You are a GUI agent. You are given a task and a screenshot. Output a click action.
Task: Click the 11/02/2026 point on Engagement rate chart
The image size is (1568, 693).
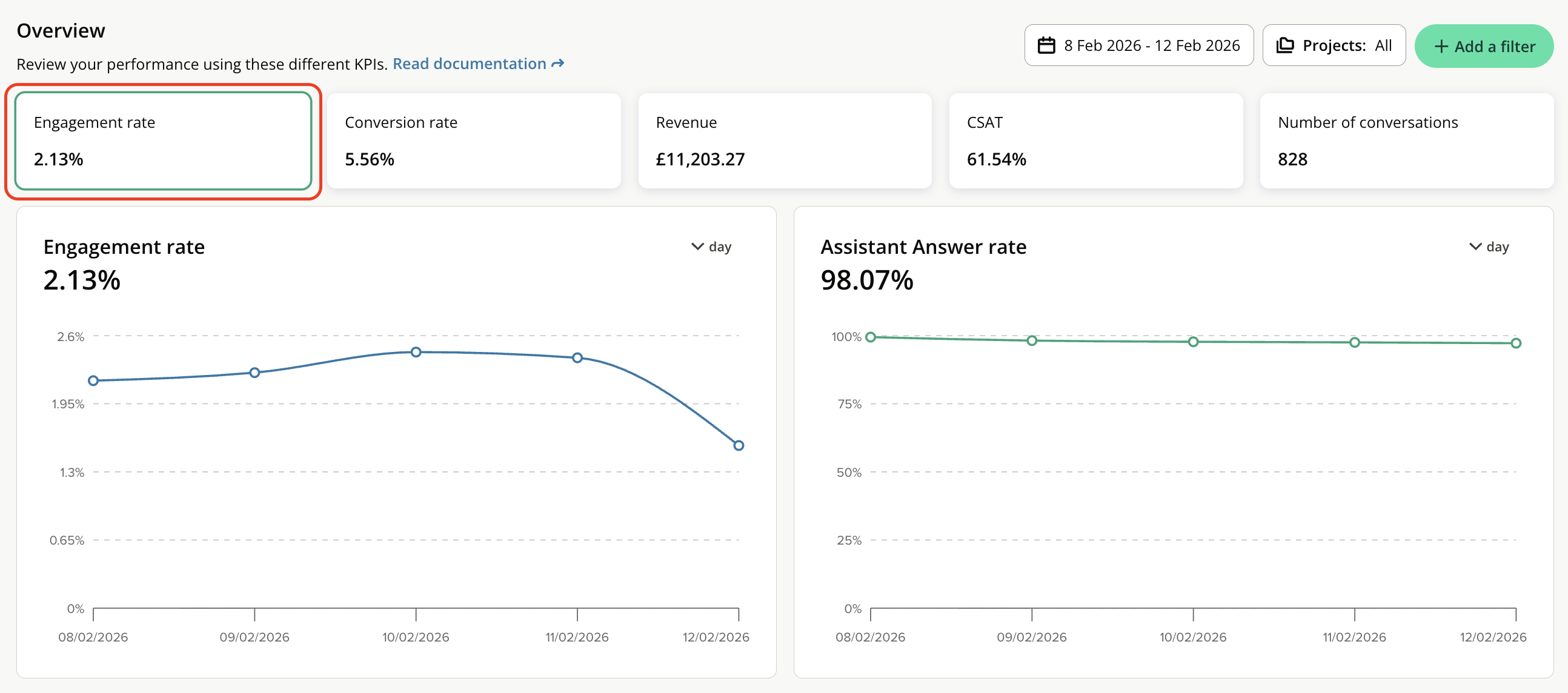coord(577,358)
